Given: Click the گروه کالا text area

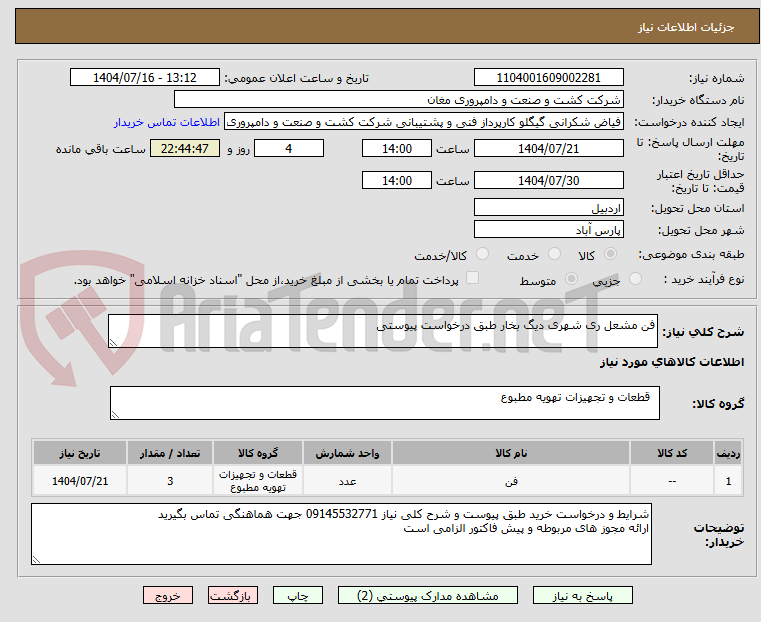Looking at the screenshot, I should [x=385, y=403].
